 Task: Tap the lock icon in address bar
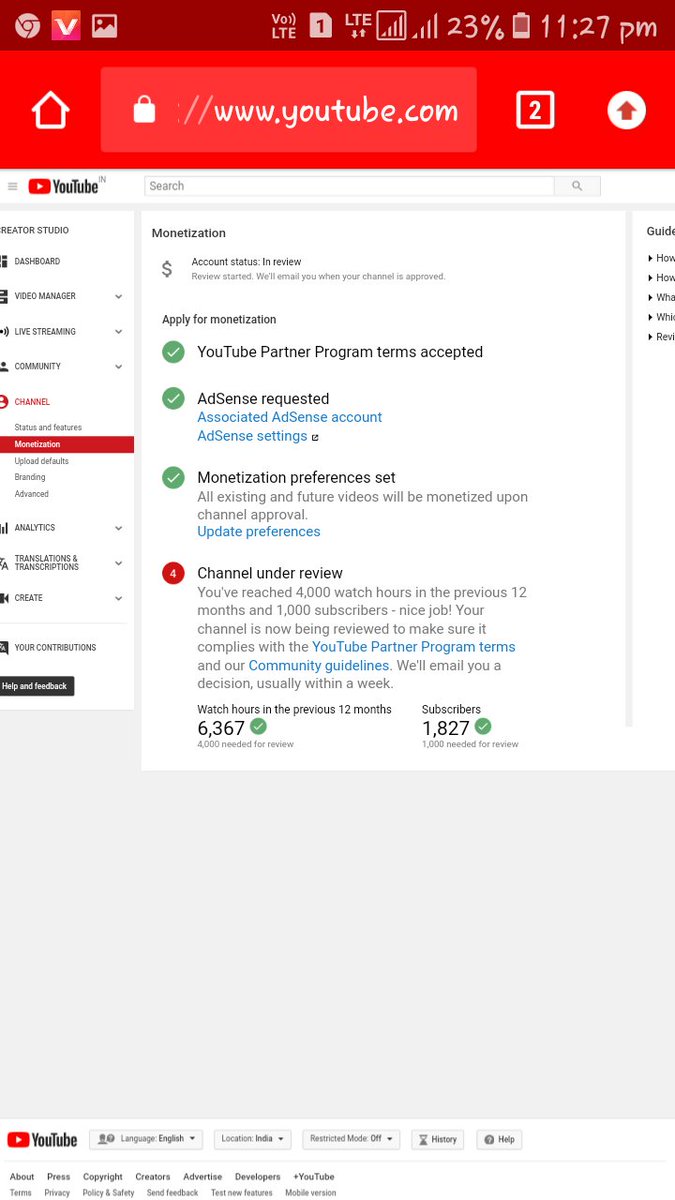click(144, 110)
